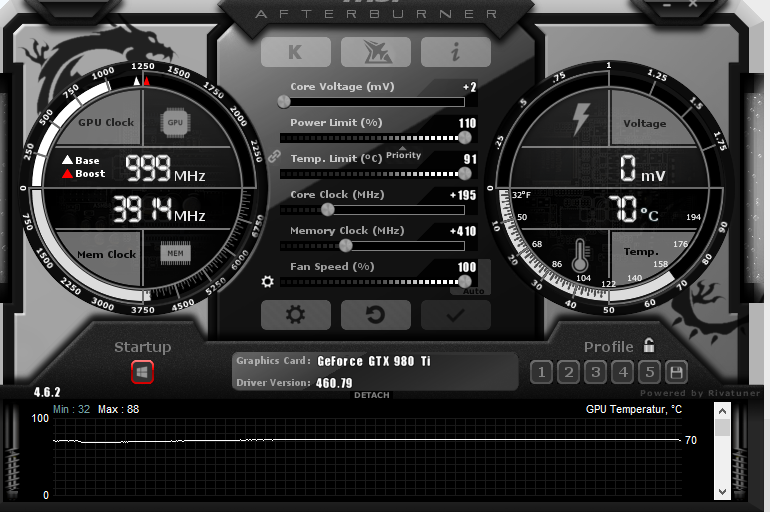770x512 pixels.
Task: Click the 'Min : 32' graph reading
Action: click(71, 409)
